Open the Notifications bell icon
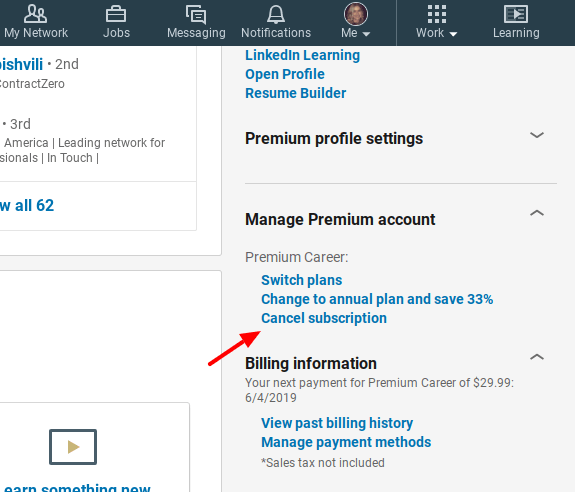 tap(276, 14)
